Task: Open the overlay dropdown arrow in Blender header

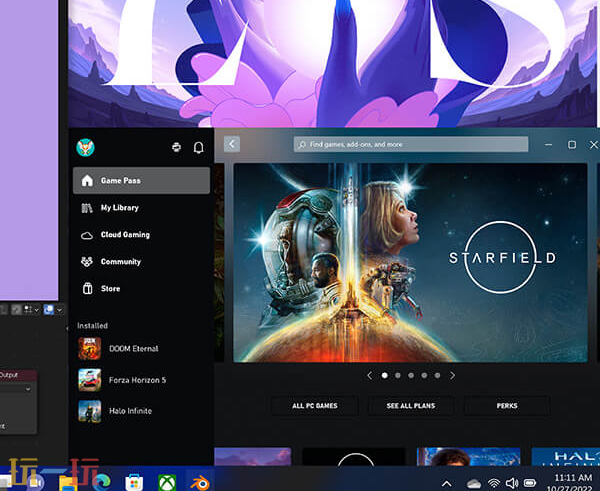Action: [x=59, y=310]
